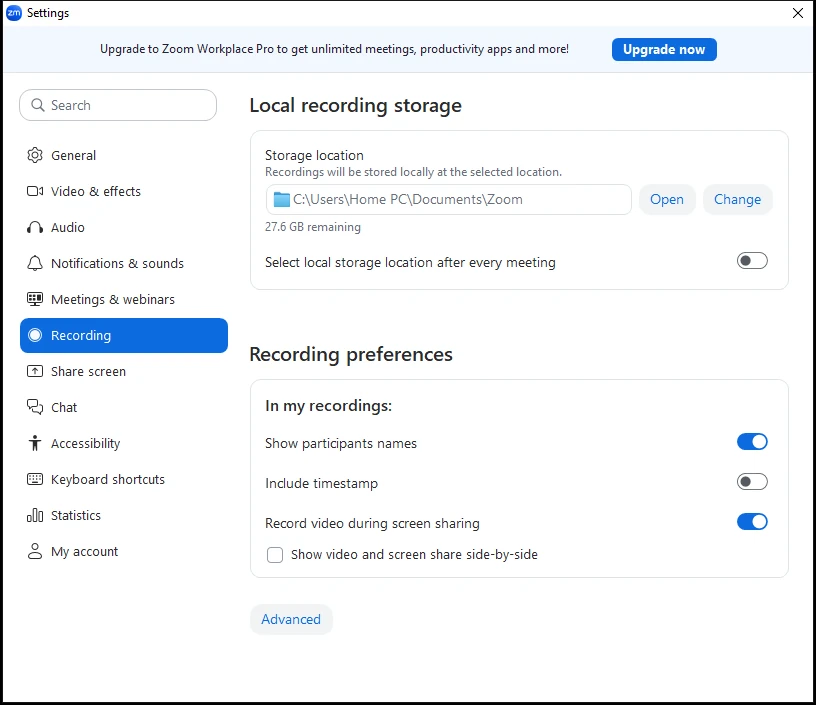Change the recording storage location
This screenshot has width=816, height=705.
coord(737,199)
